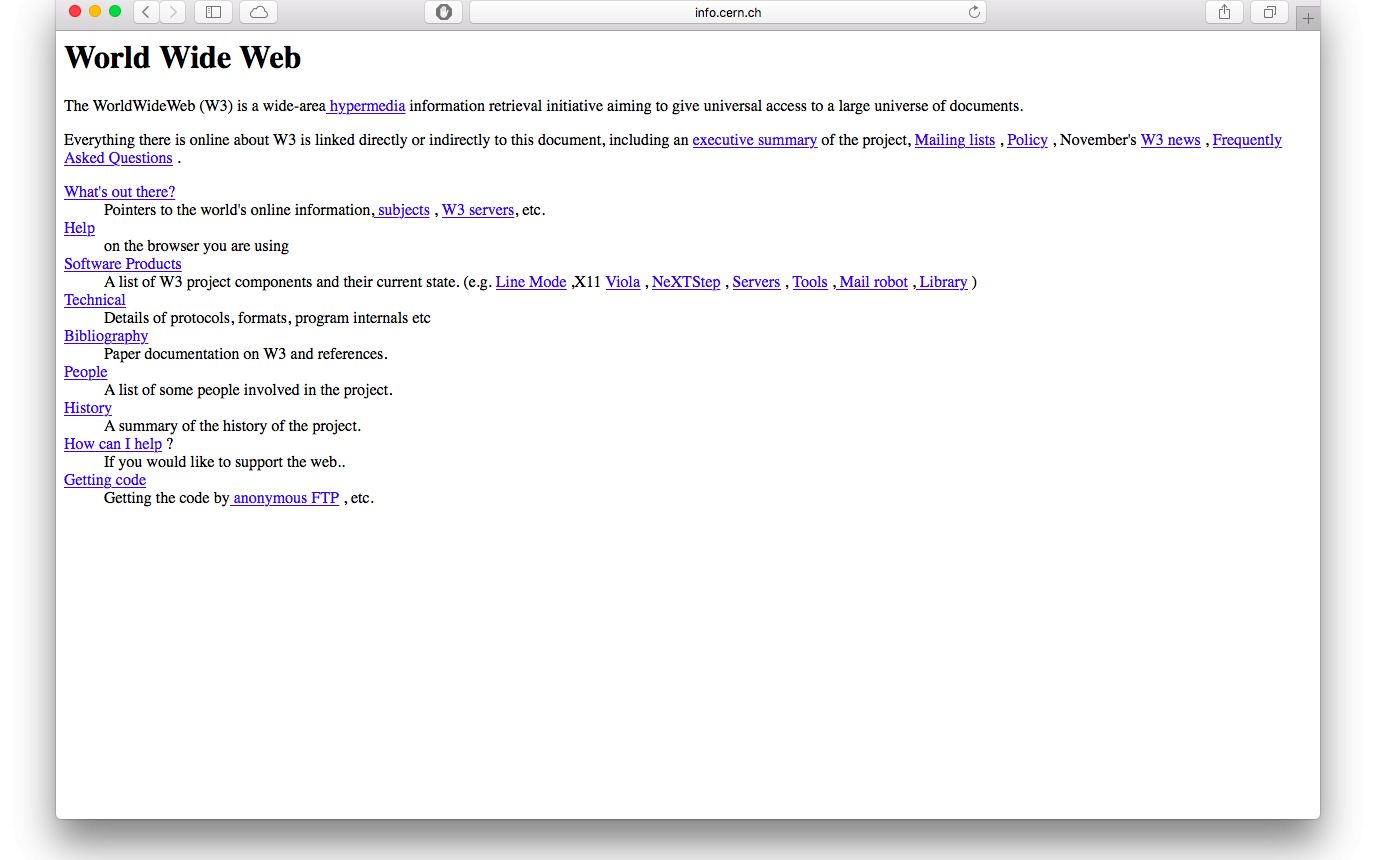Open the History link

coord(88,408)
